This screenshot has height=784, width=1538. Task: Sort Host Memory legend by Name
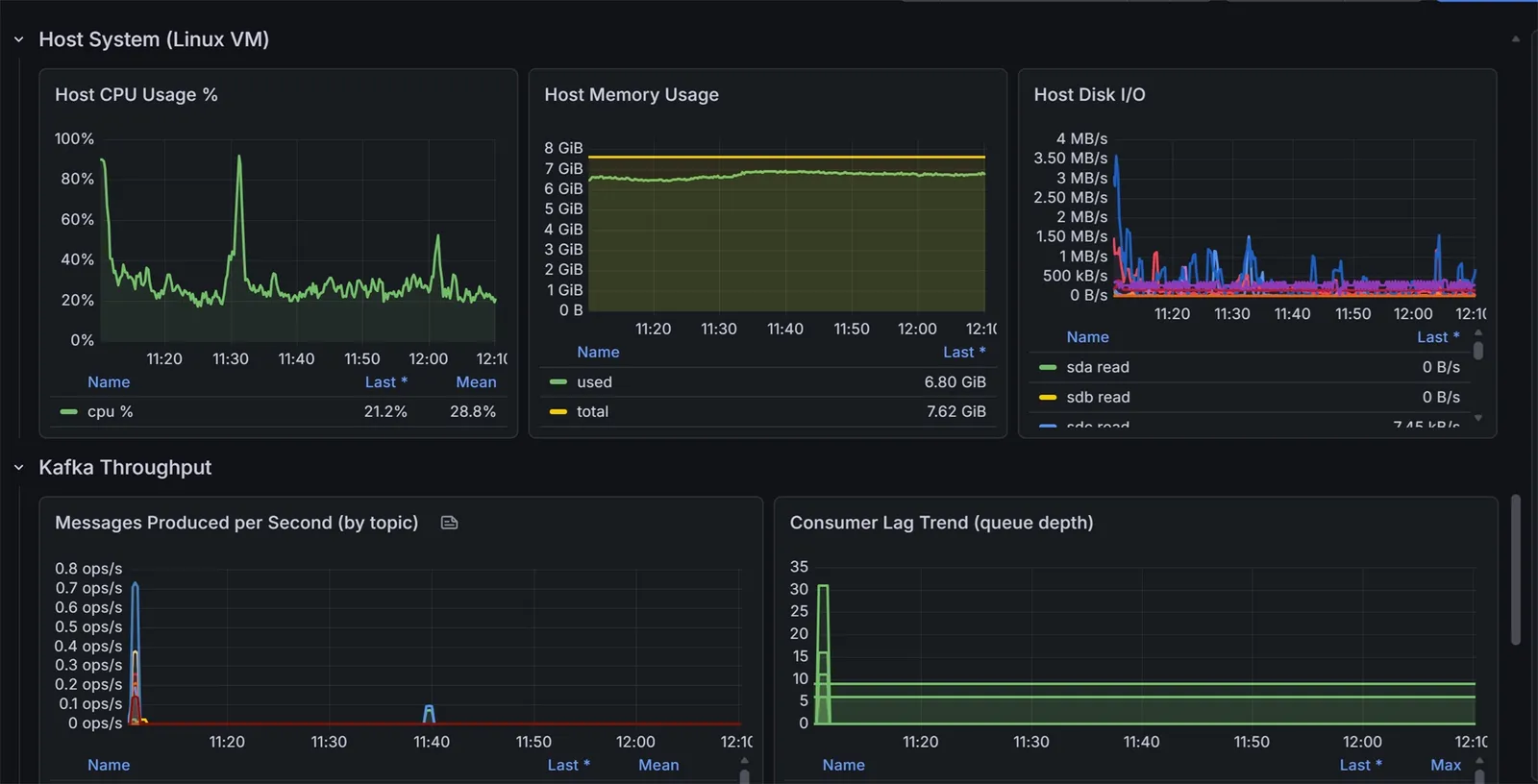pos(598,353)
